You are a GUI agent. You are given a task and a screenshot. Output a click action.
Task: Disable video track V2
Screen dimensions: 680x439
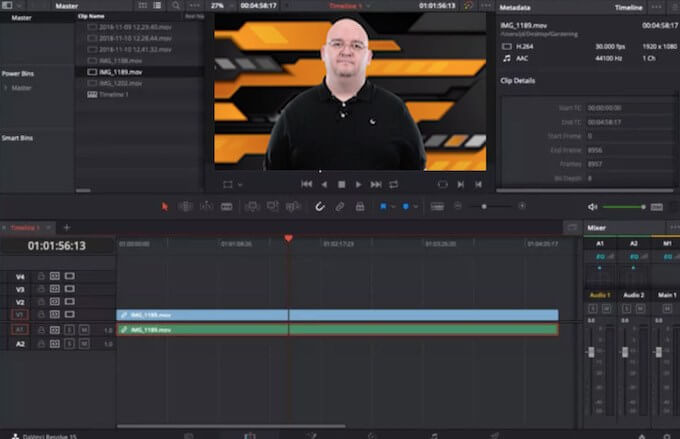pyautogui.click(x=69, y=302)
